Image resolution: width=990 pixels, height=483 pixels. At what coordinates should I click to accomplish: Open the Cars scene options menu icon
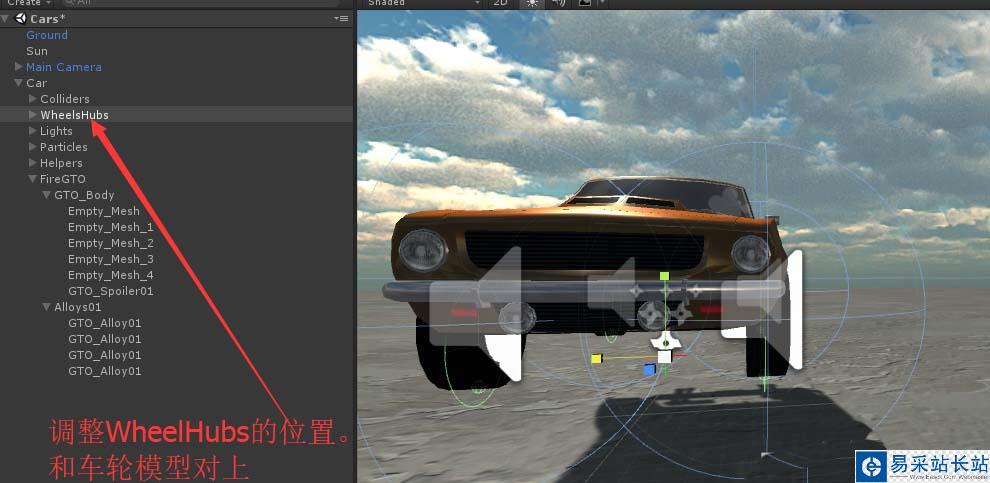click(x=342, y=18)
